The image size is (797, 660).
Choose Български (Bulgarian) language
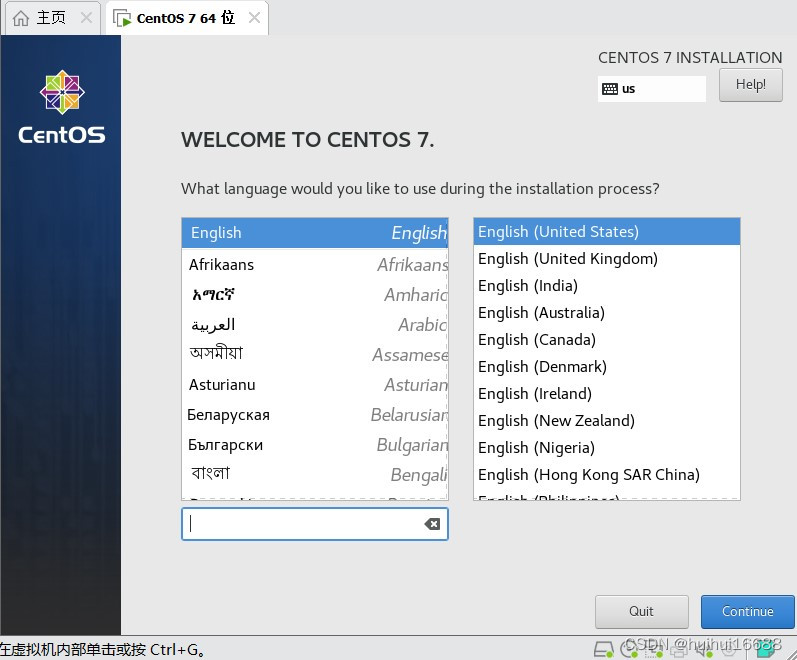pos(315,444)
